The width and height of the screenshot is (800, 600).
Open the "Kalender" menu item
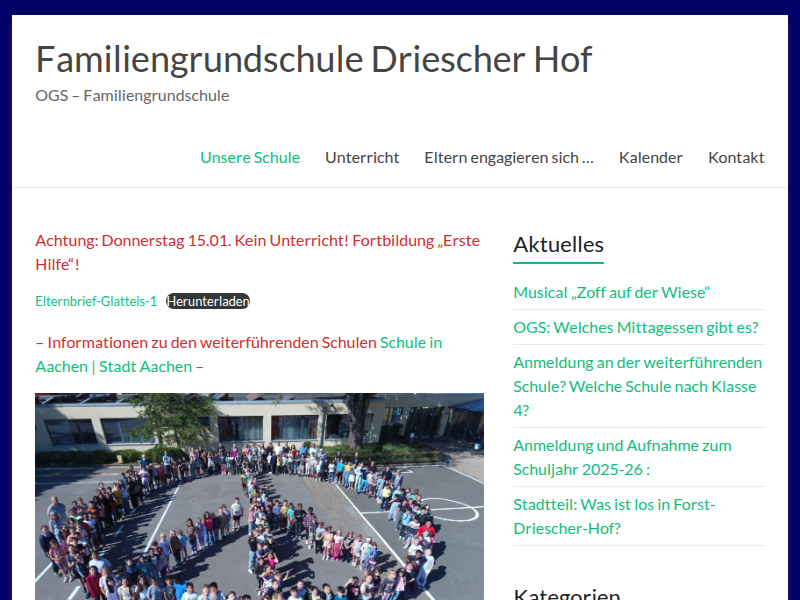pyautogui.click(x=651, y=157)
